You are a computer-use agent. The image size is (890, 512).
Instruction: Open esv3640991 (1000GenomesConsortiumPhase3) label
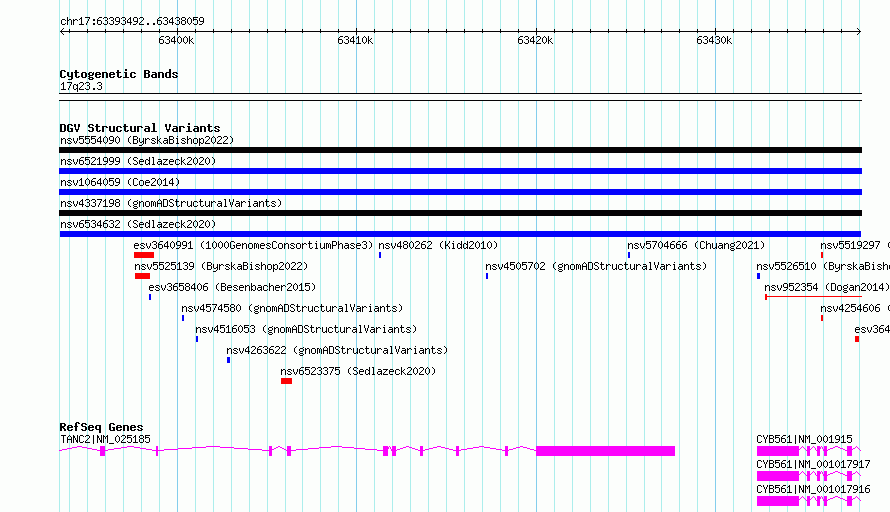(x=253, y=245)
